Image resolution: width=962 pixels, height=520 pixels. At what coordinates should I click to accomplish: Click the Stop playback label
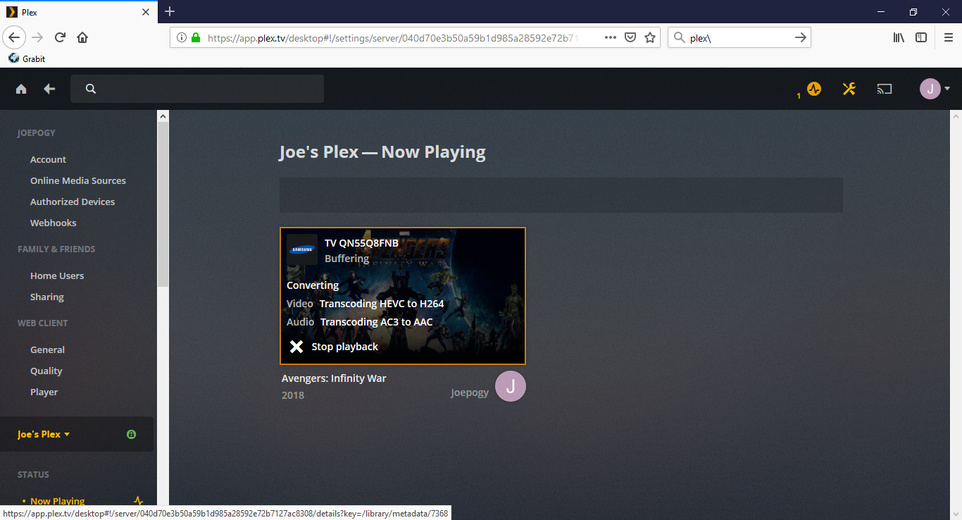point(344,346)
